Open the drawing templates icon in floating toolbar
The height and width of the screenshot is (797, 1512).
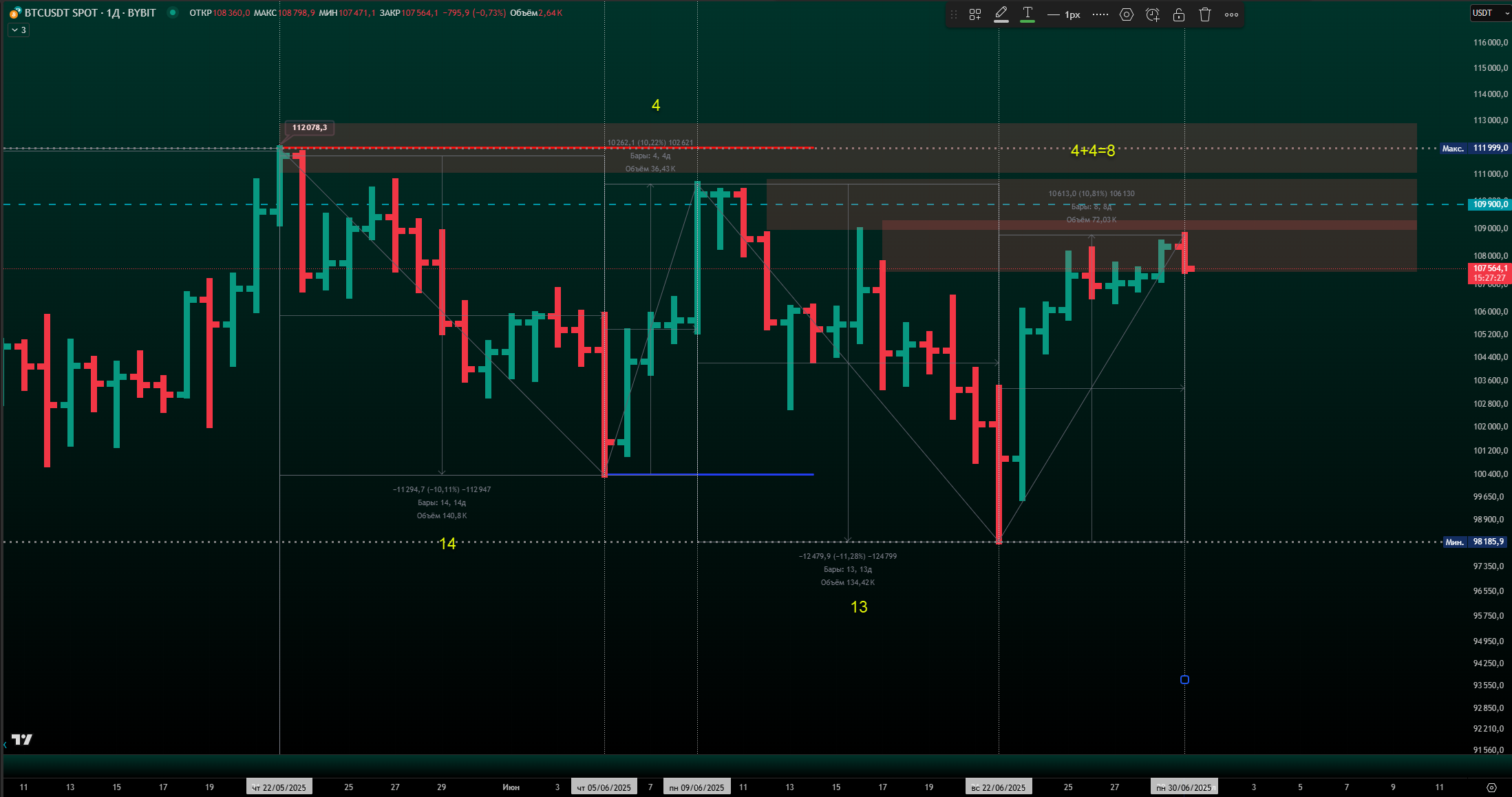coord(975,14)
